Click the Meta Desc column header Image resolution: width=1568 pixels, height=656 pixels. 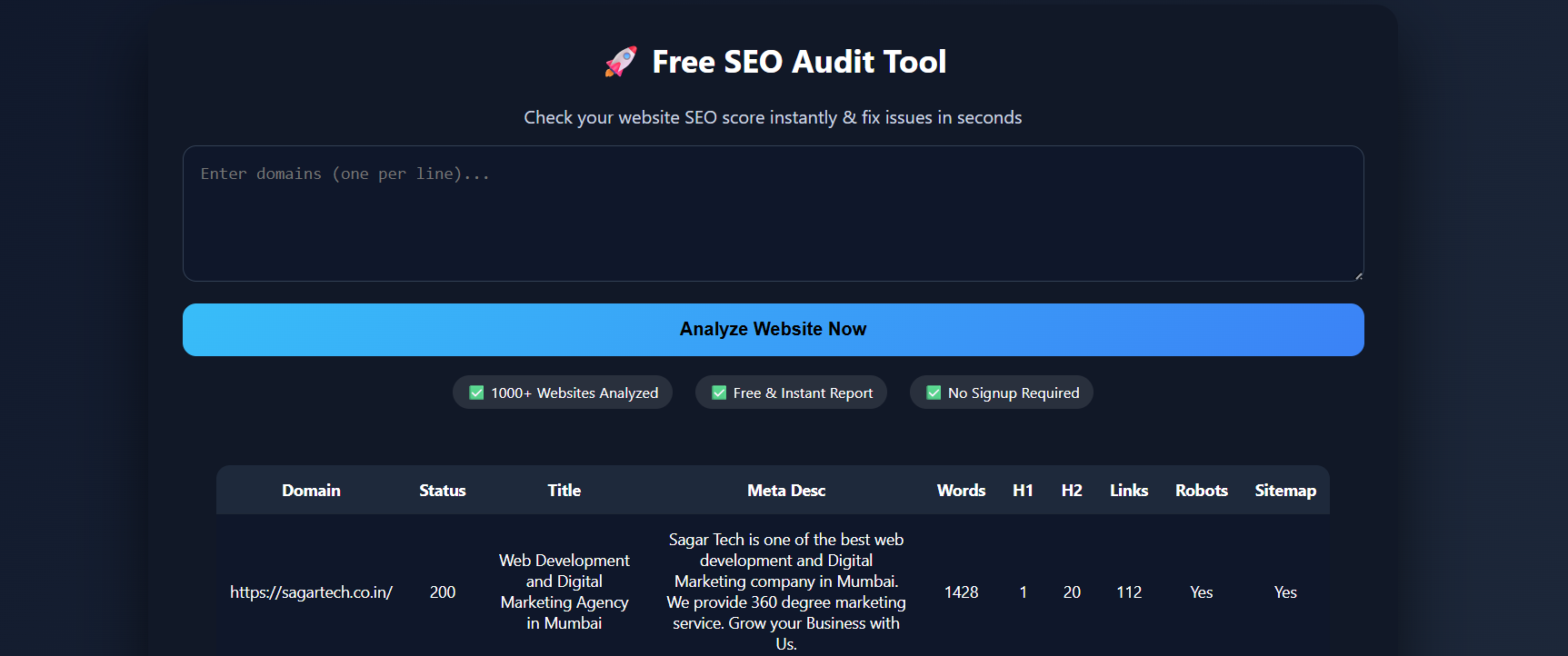[786, 491]
